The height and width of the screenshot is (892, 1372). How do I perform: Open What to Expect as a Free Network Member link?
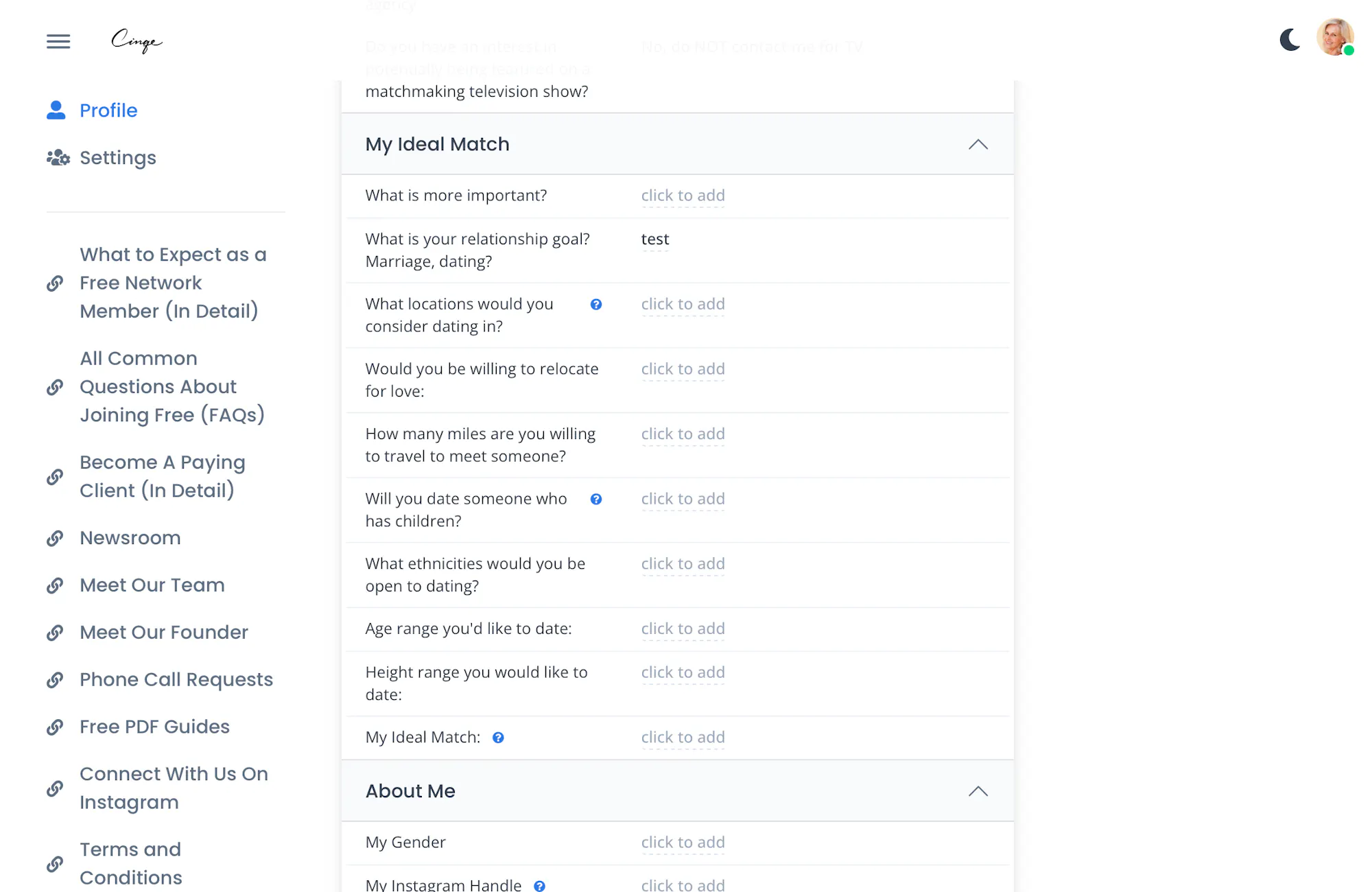pos(173,283)
